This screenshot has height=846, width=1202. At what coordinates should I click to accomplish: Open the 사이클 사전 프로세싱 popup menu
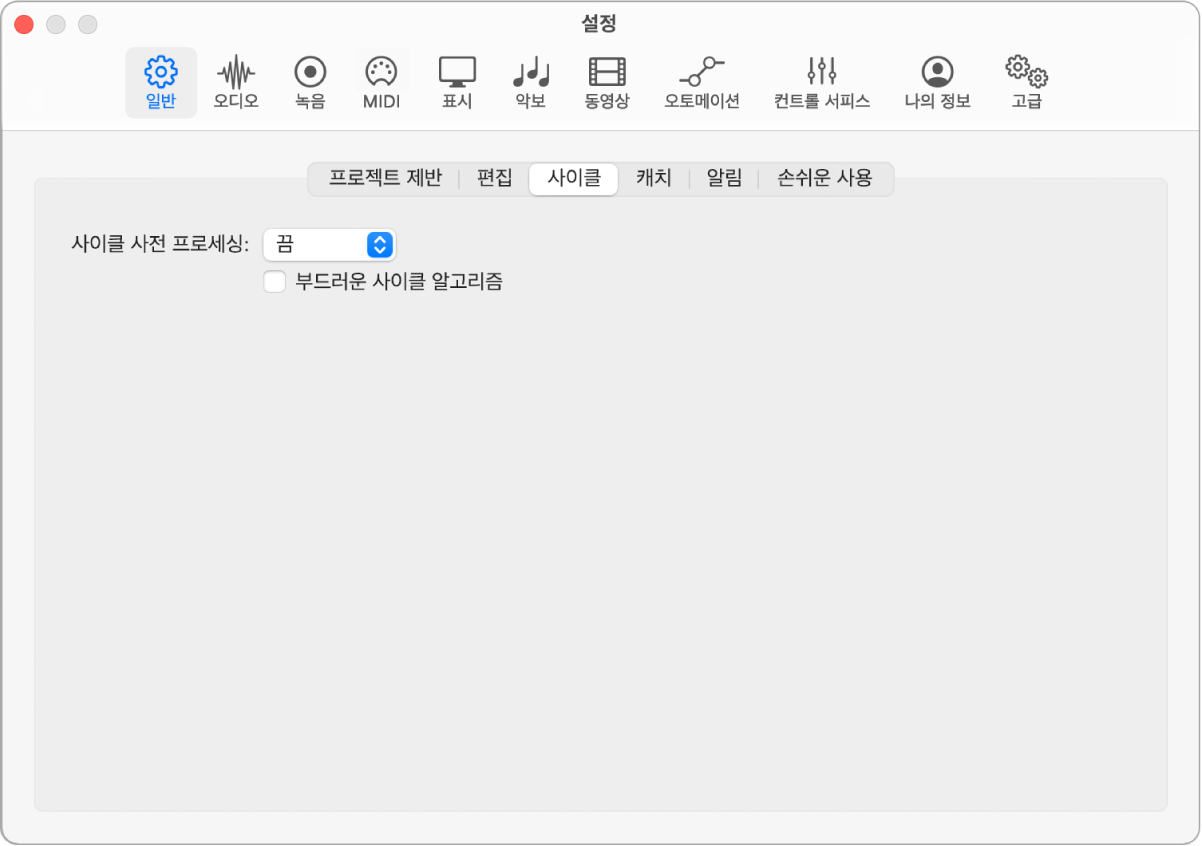329,244
